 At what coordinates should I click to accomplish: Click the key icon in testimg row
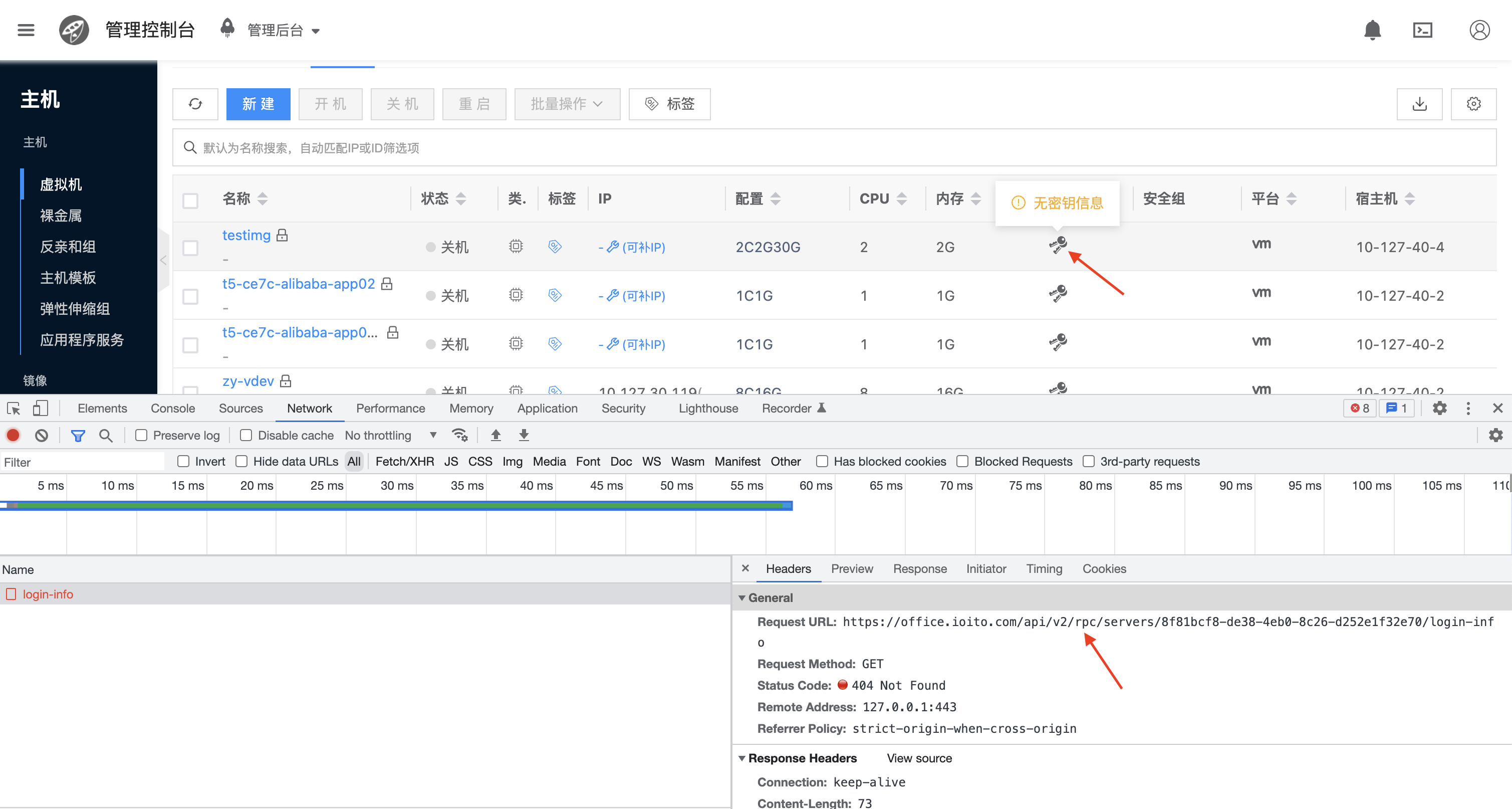pos(1058,245)
